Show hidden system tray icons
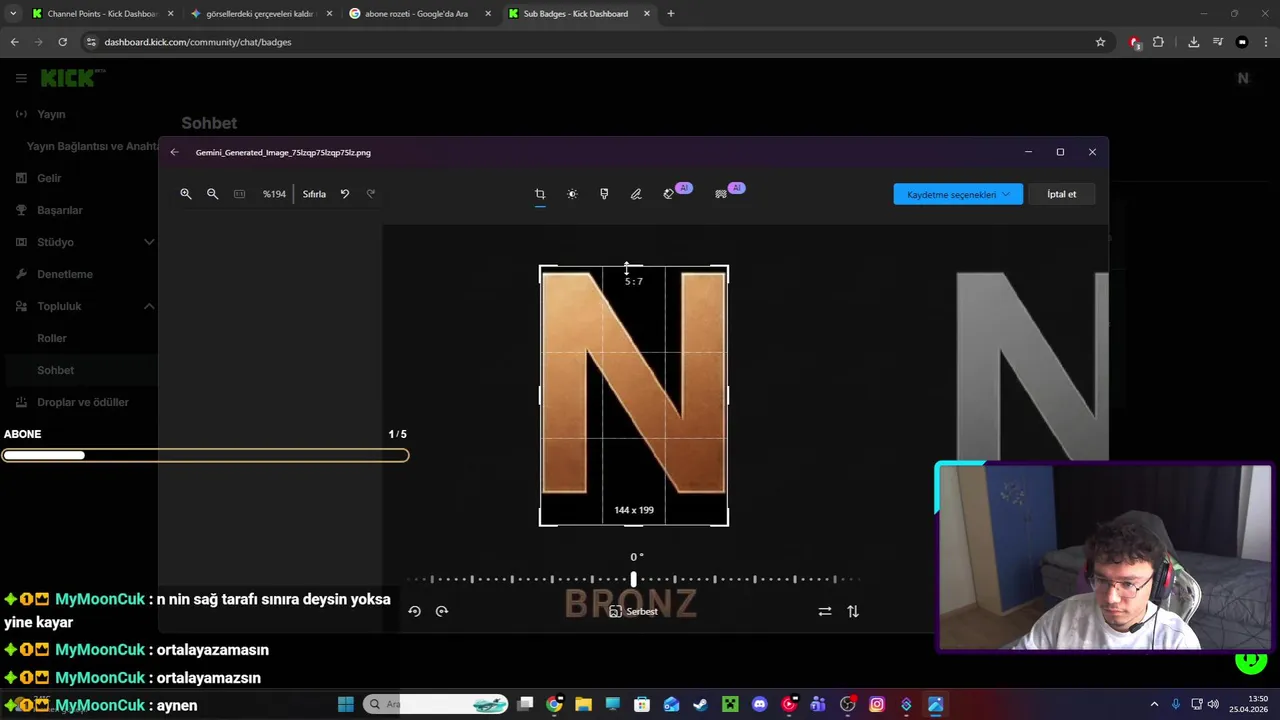1280x720 pixels. 1154,705
